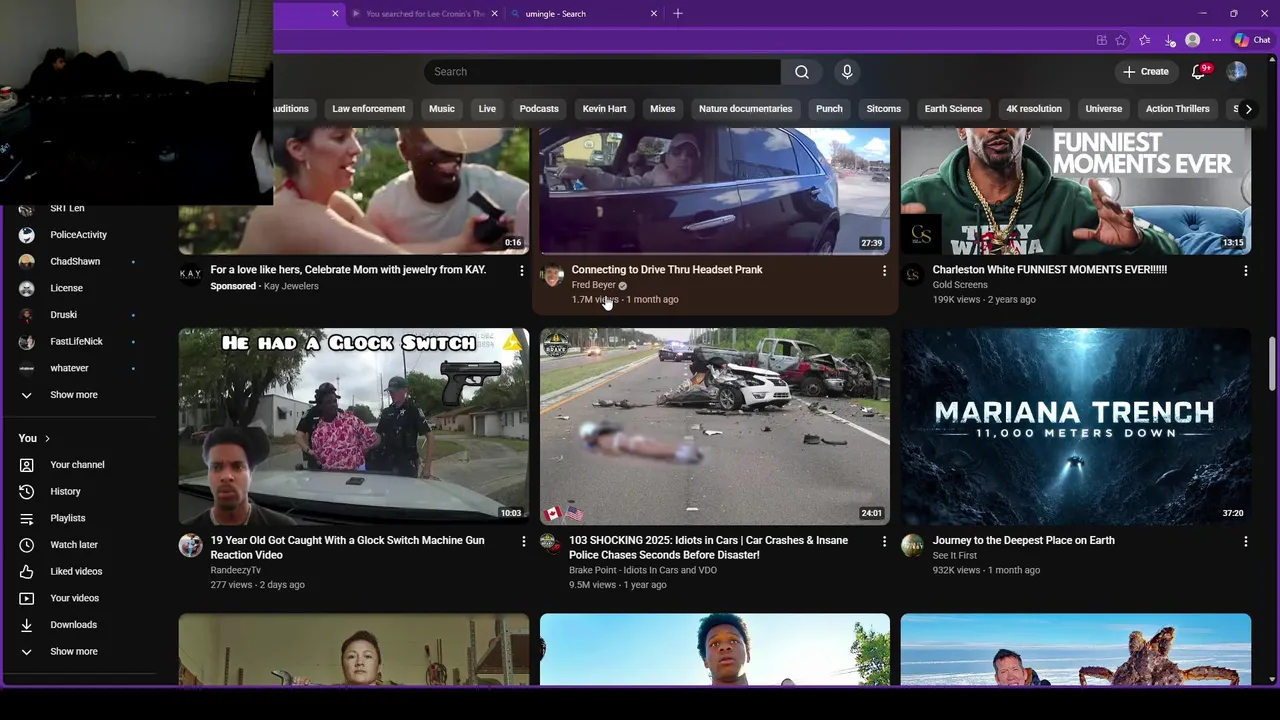Open the browser downloads icon

(1169, 40)
